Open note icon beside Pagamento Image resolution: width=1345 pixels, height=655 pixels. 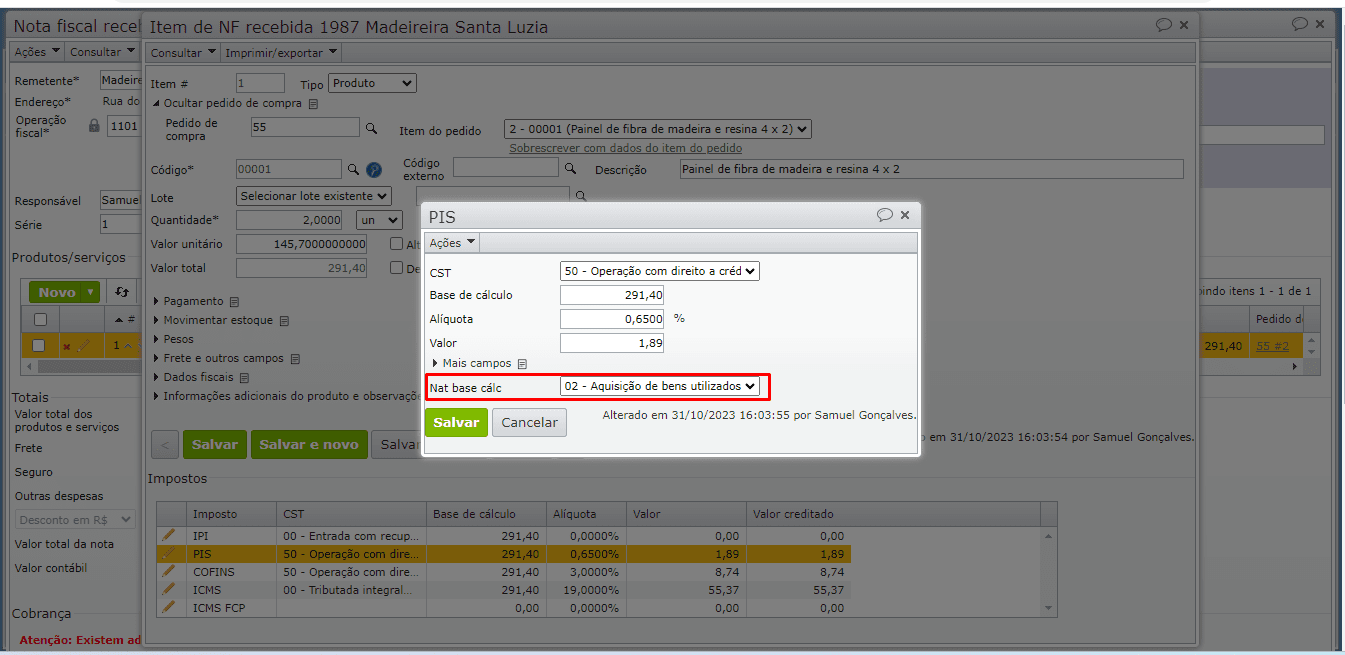tap(234, 301)
